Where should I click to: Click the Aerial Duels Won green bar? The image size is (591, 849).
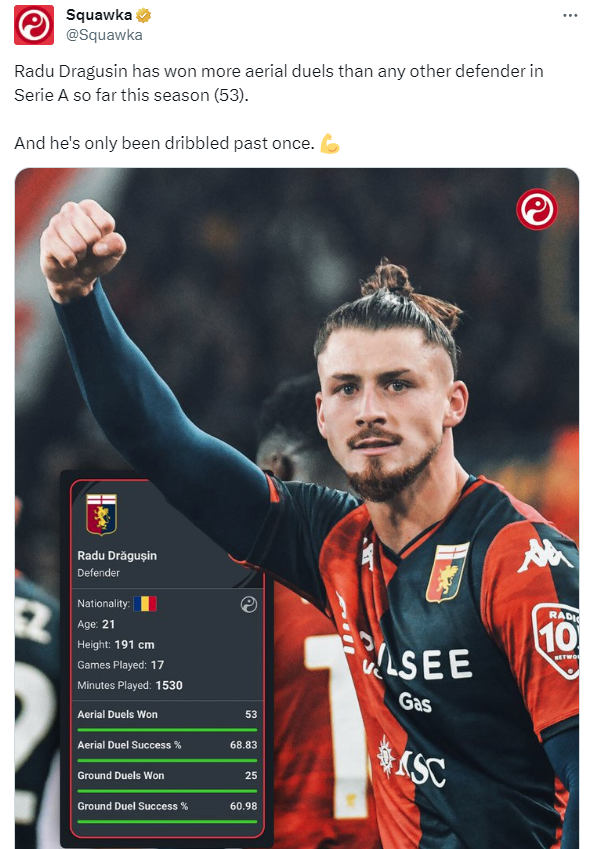point(167,730)
